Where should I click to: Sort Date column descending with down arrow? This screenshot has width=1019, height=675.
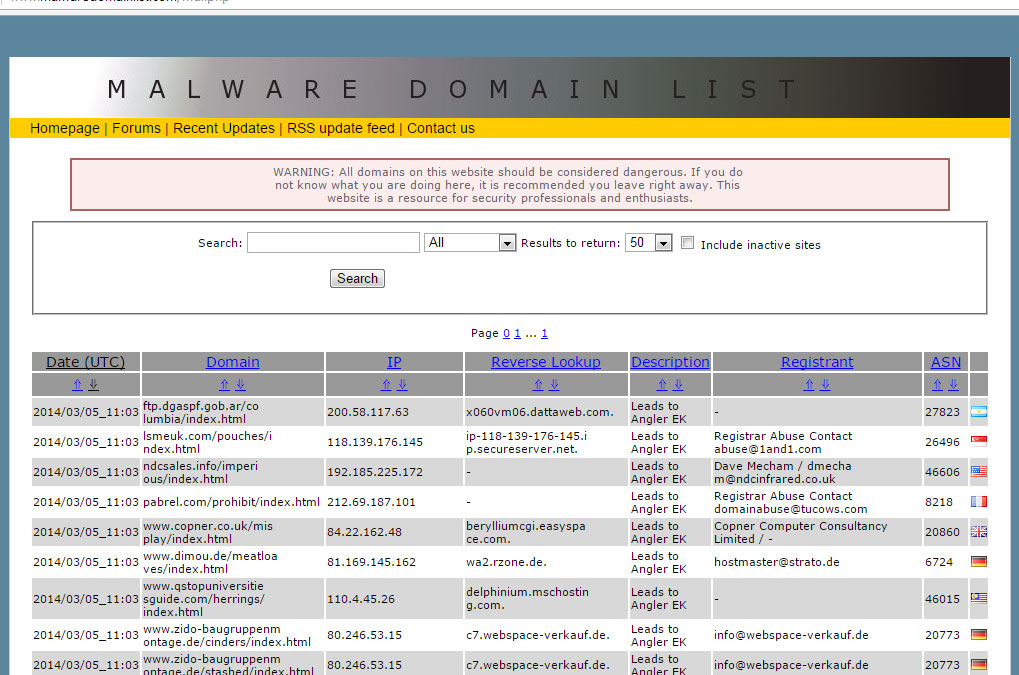coord(93,385)
